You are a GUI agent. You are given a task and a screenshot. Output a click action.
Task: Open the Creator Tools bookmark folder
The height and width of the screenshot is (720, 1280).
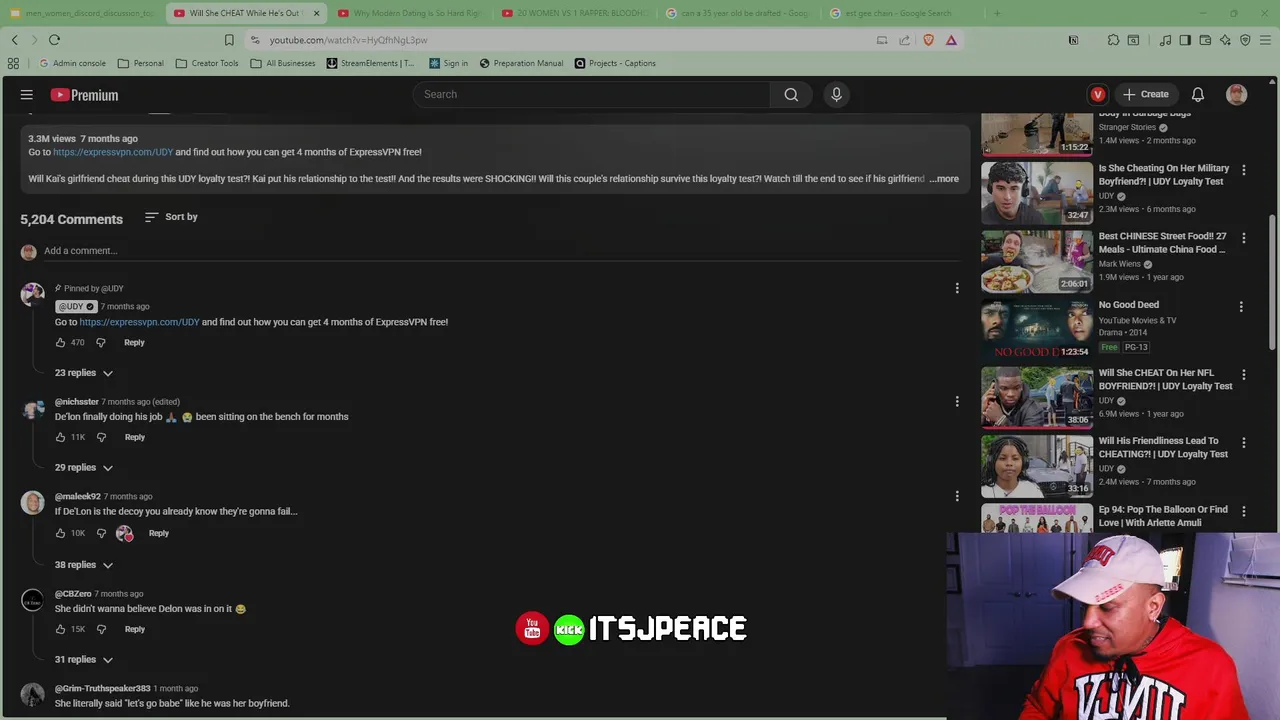tap(207, 63)
